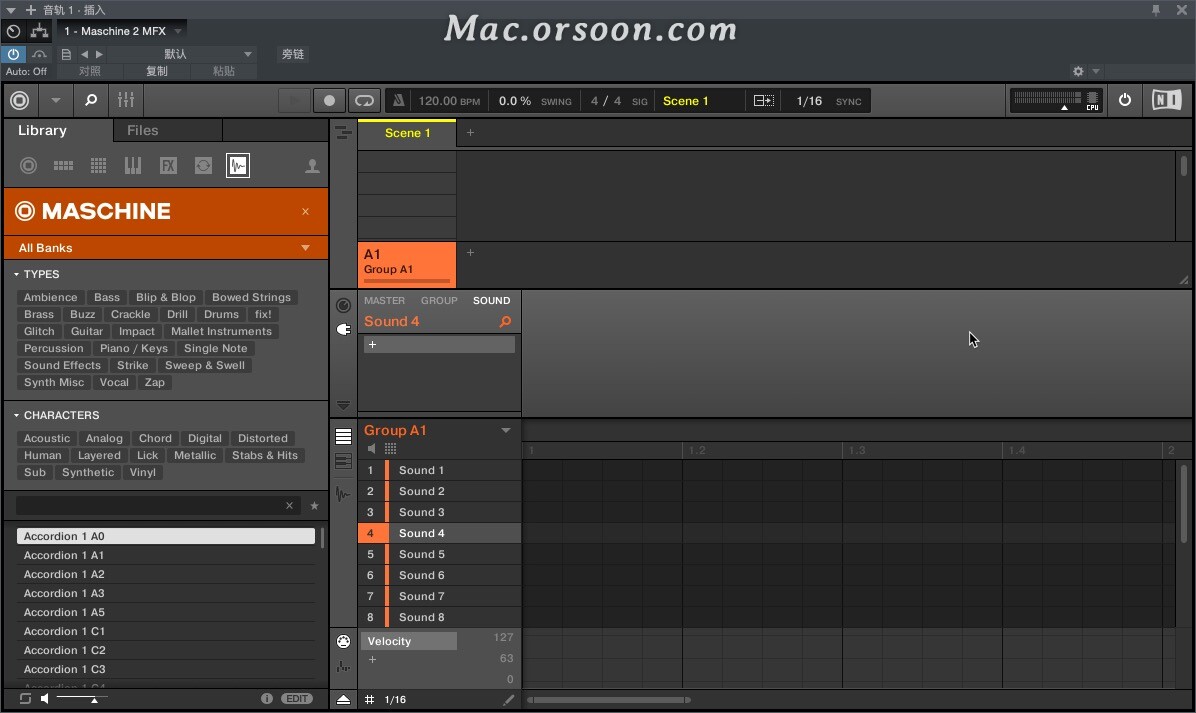The image size is (1196, 713).
Task: Toggle the prehear speaker icon
Action: pyautogui.click(x=45, y=699)
